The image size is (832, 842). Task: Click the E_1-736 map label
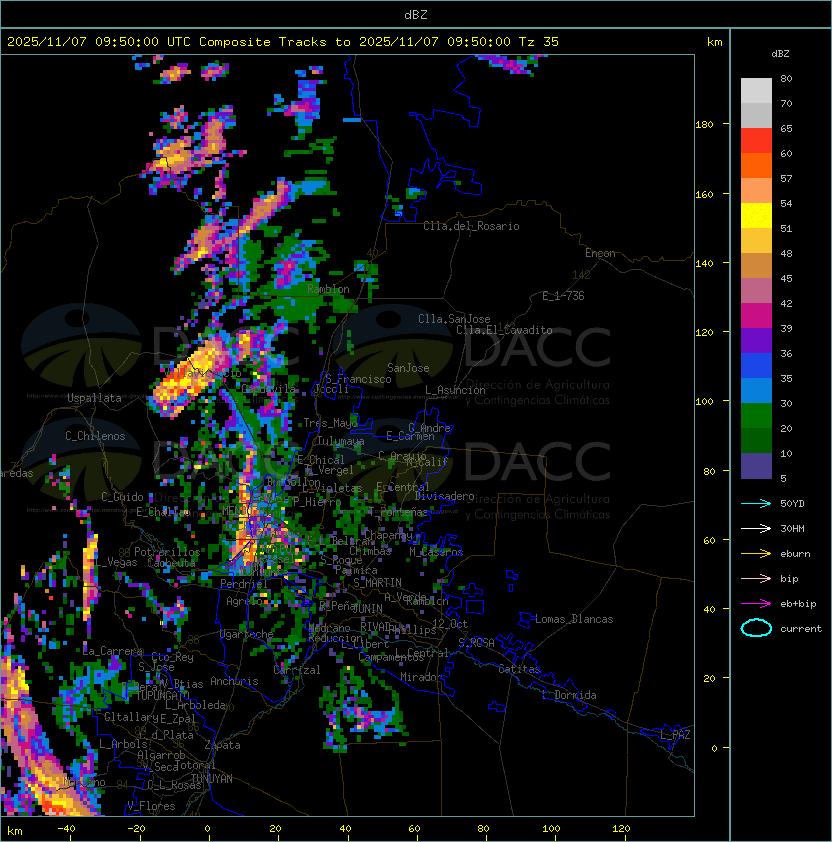pos(563,296)
